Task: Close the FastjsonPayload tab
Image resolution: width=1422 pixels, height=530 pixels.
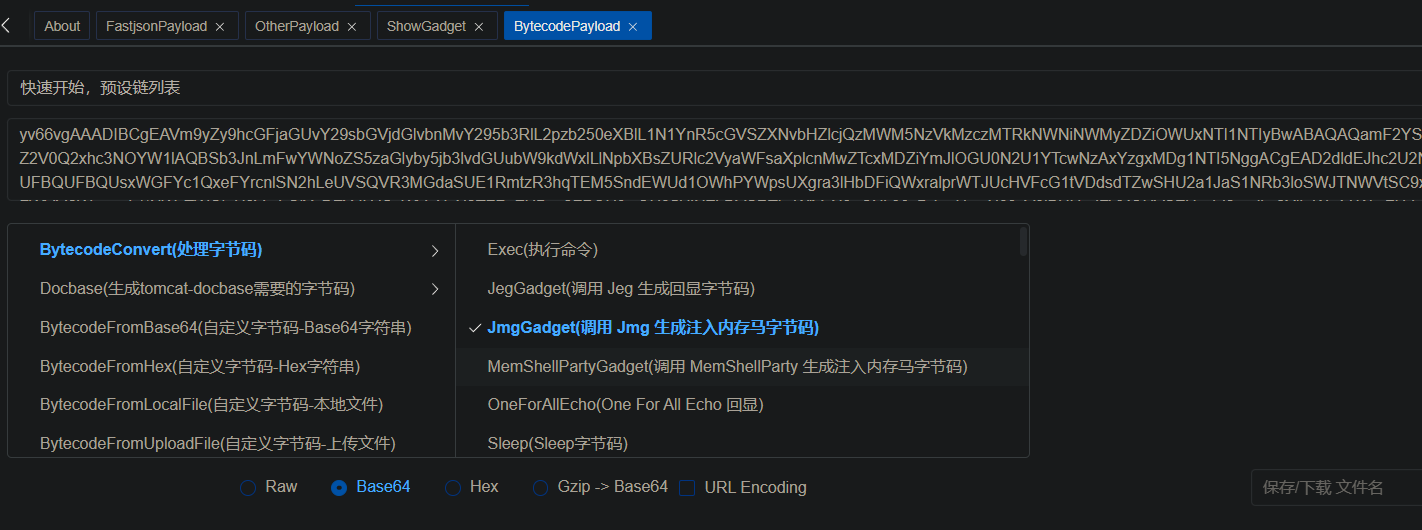Action: click(220, 27)
